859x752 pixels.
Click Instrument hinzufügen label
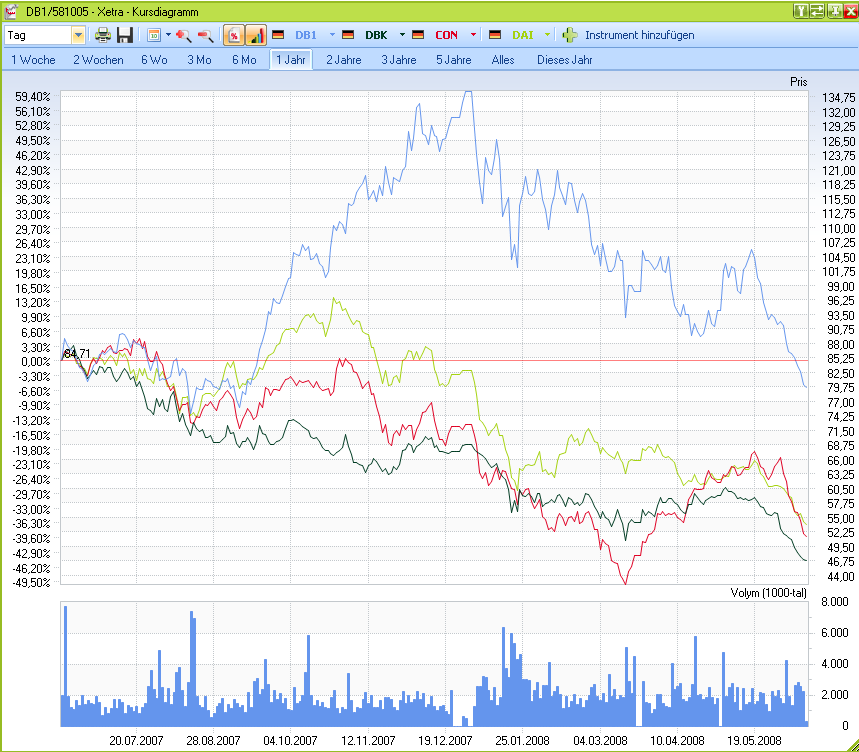[639, 35]
